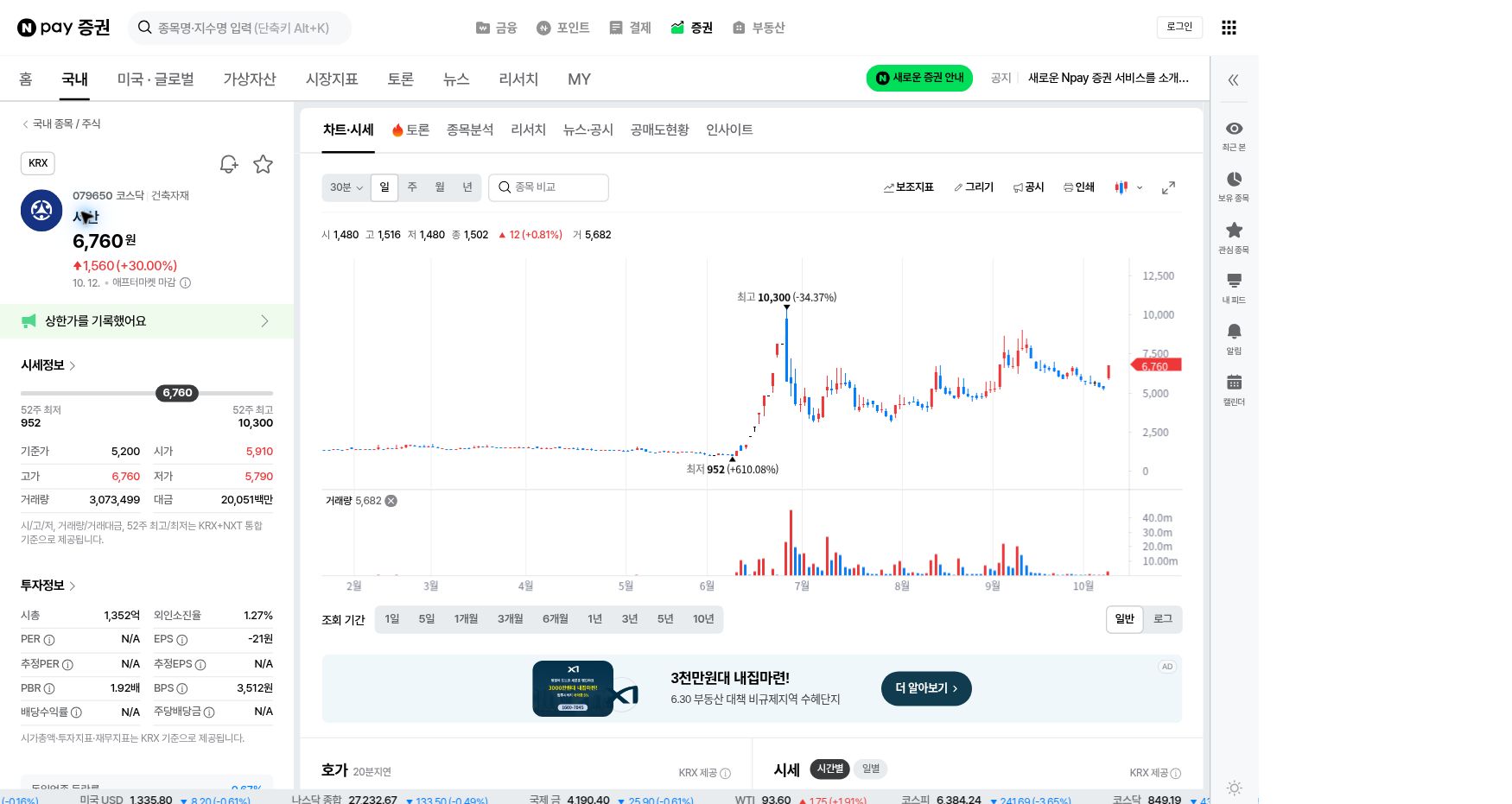The image size is (1512, 804).
Task: Click 더 알아보기 ad button
Action: [926, 688]
